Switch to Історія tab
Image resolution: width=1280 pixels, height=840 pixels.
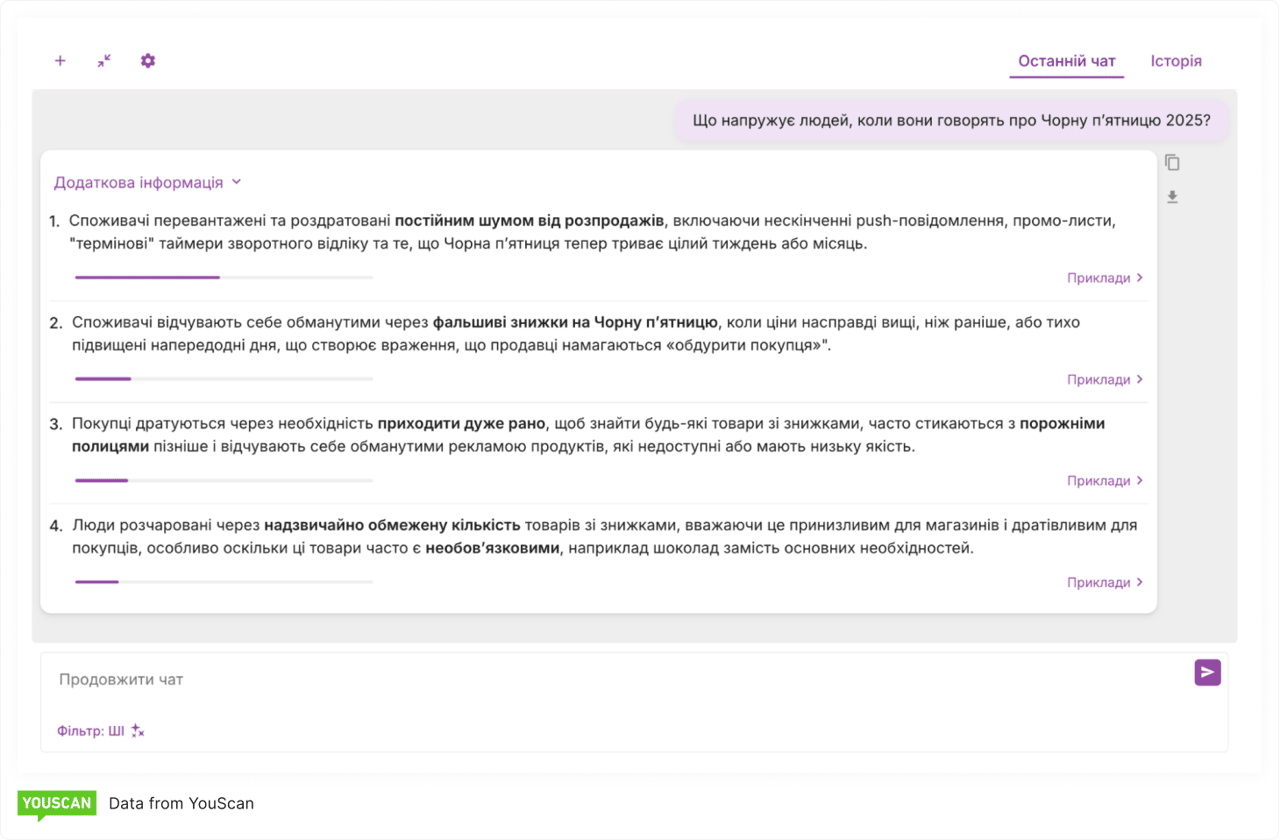click(x=1176, y=61)
